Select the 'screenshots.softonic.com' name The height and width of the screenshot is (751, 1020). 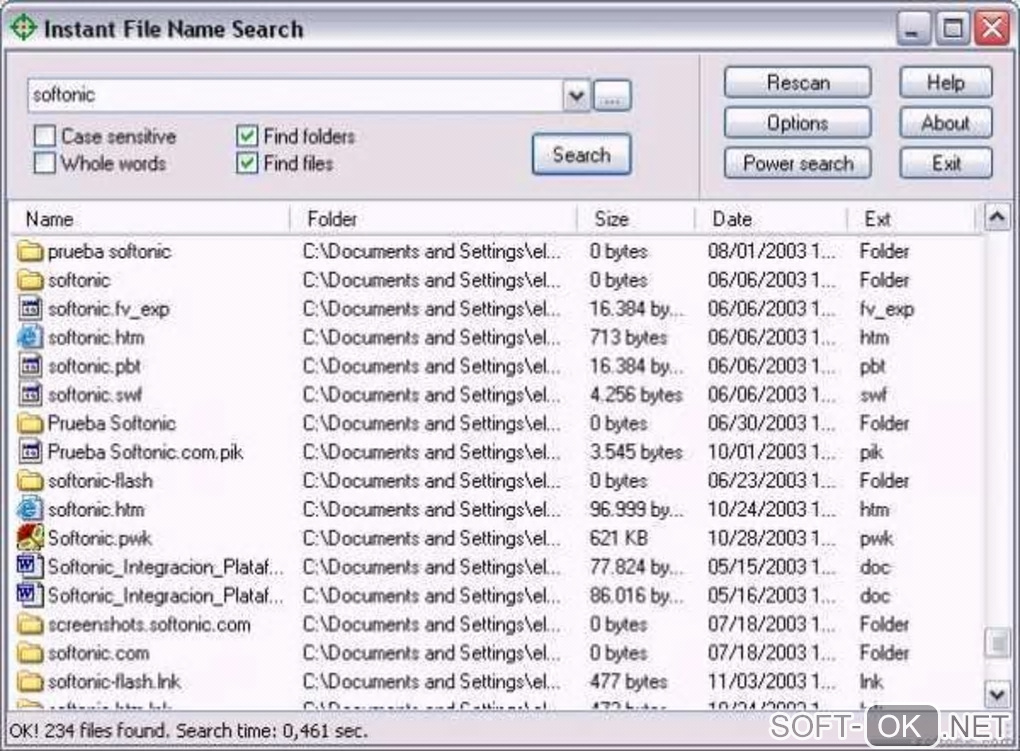click(x=149, y=624)
